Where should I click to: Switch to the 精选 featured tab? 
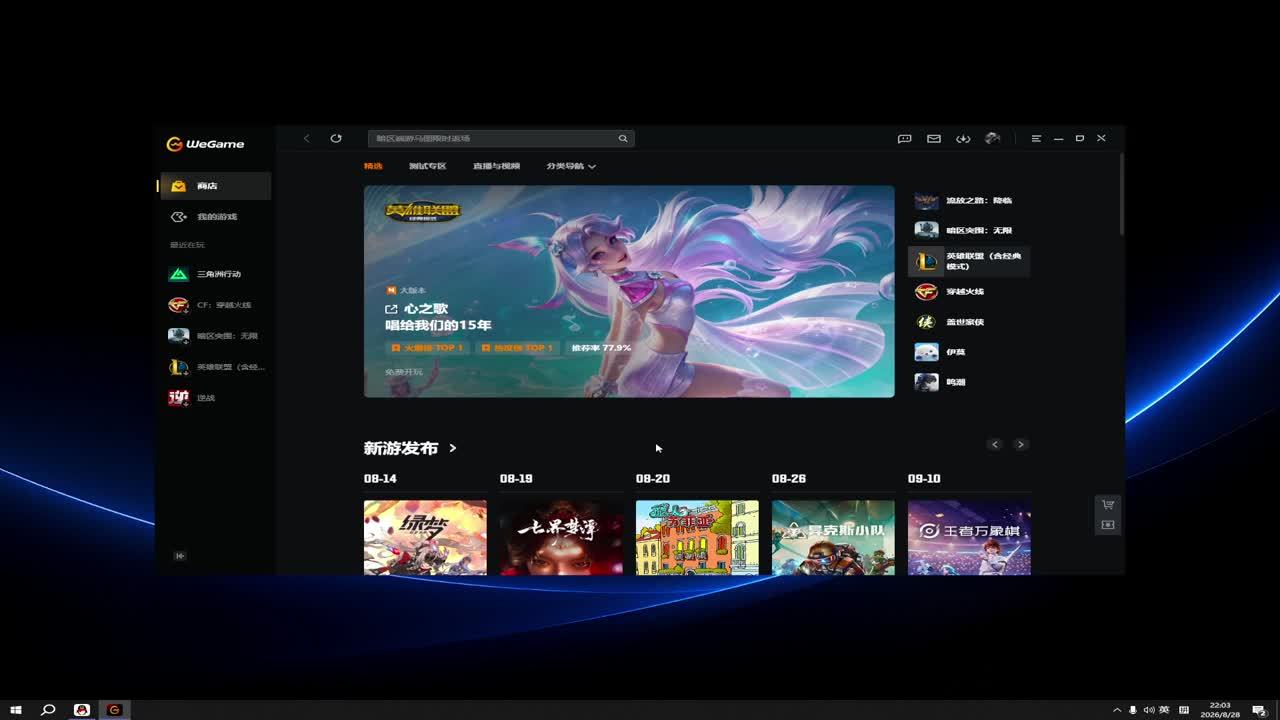[x=373, y=166]
